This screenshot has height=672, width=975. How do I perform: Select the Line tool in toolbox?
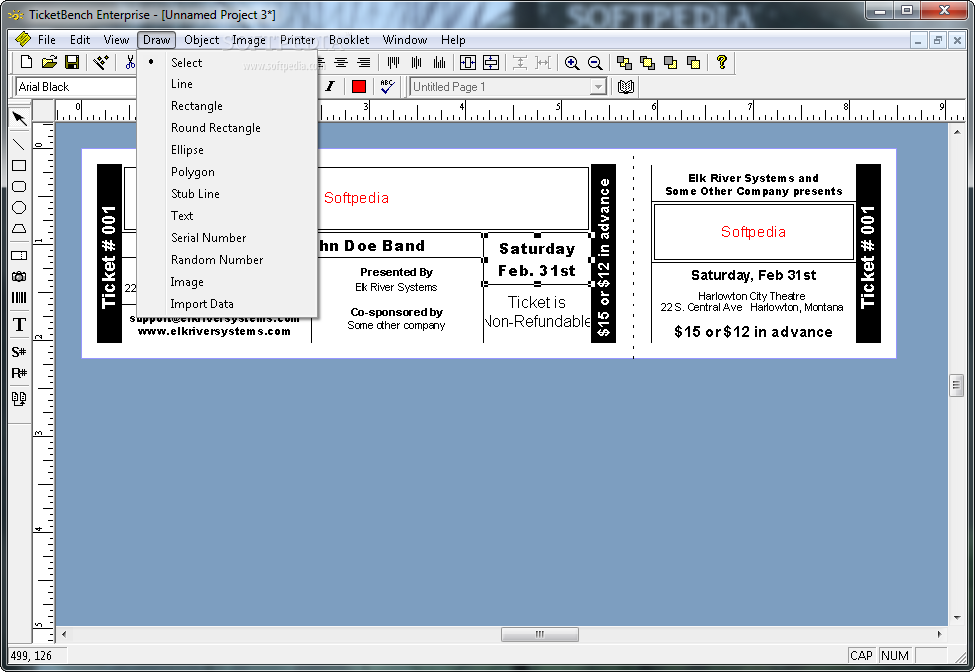click(19, 144)
